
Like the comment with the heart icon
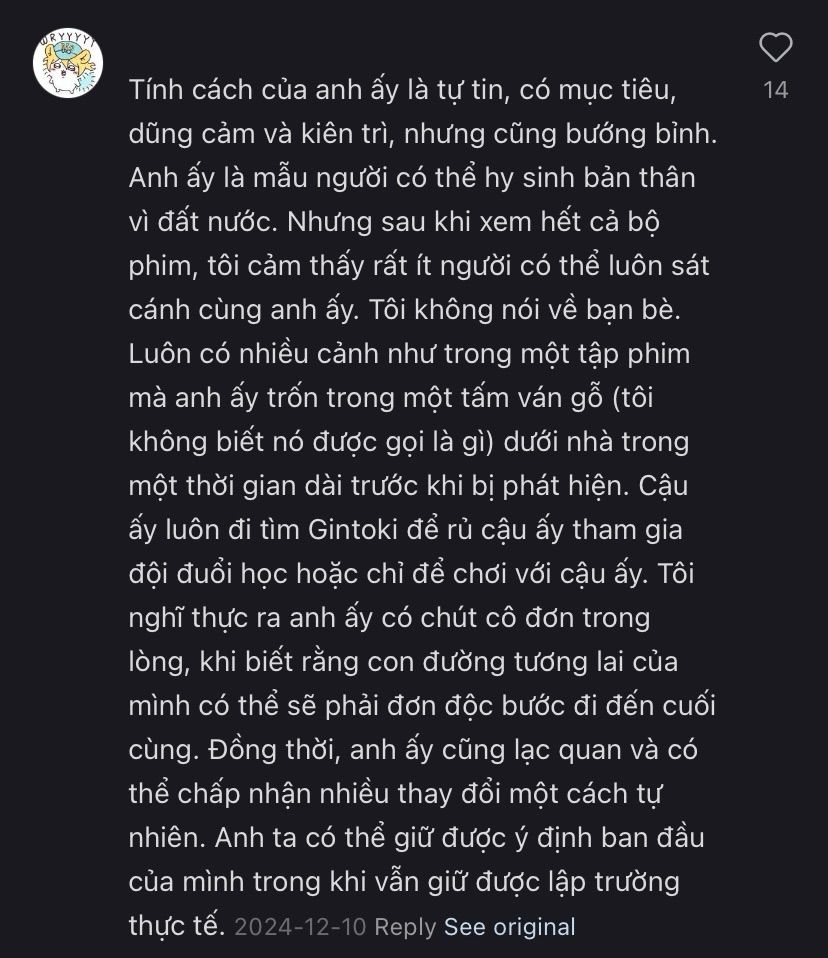[x=776, y=47]
